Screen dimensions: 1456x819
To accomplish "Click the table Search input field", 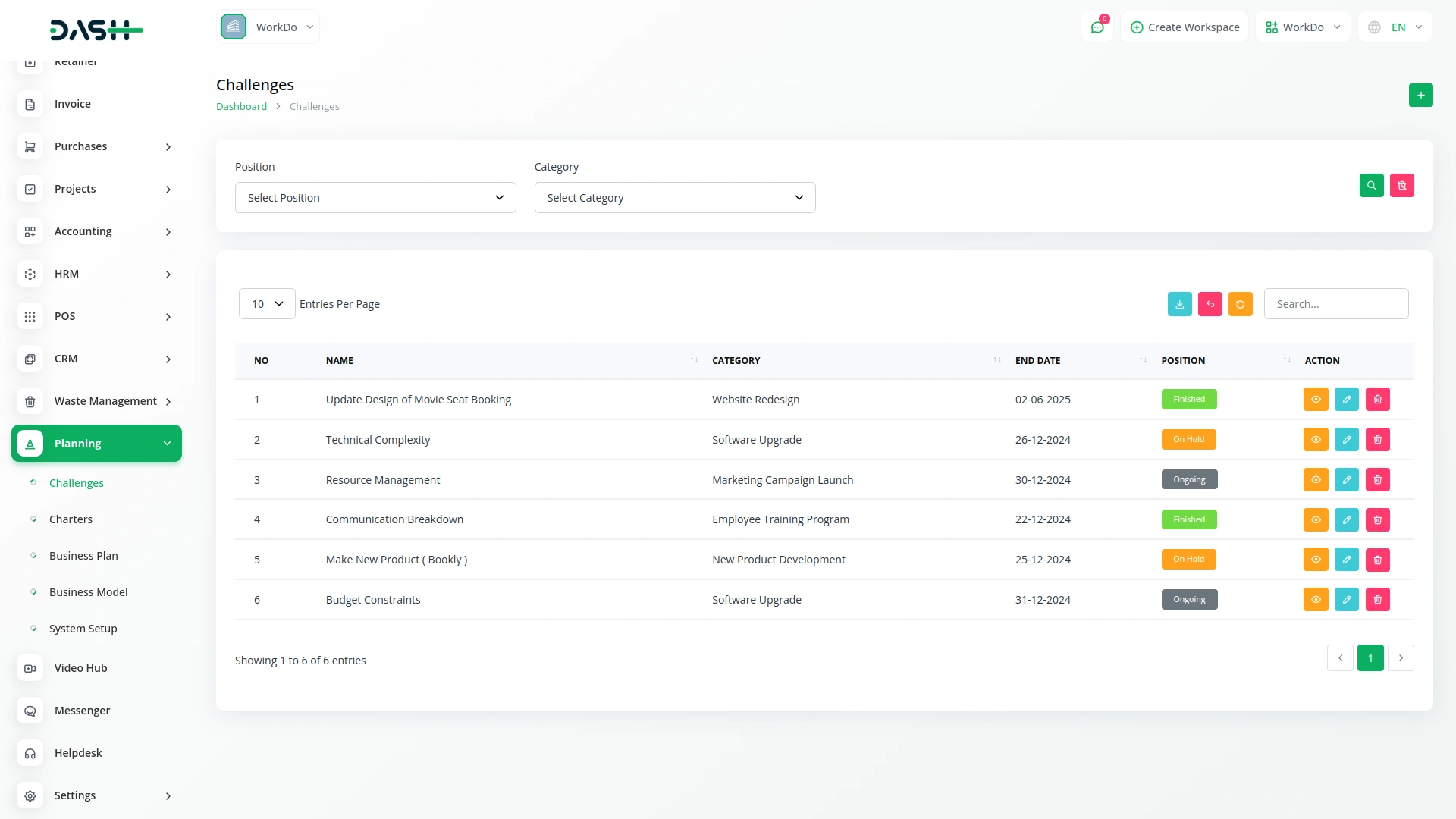I will [x=1335, y=304].
